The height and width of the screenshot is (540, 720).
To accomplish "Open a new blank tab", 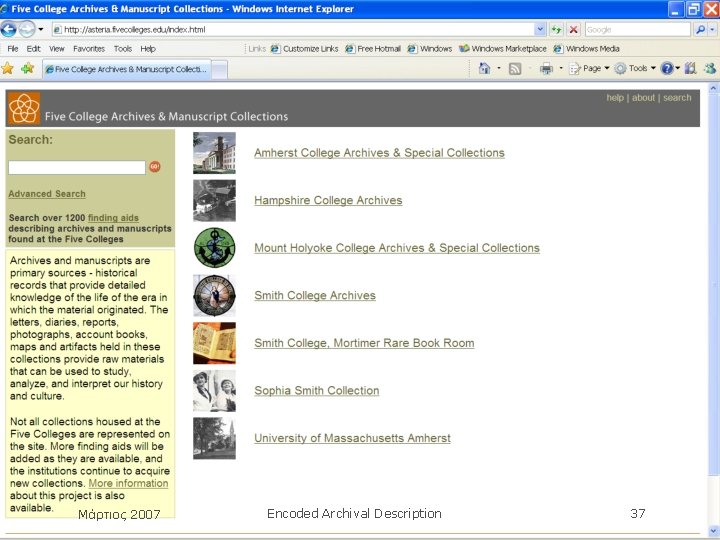I will [219, 70].
